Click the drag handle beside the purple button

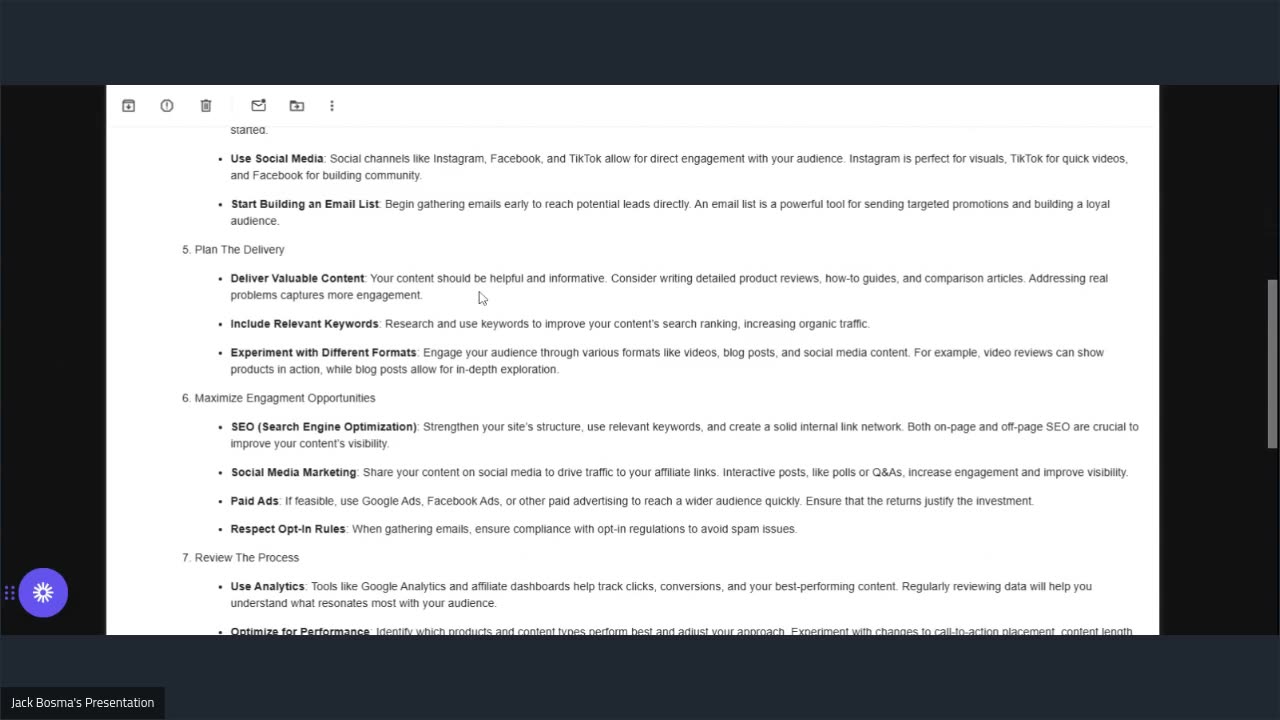click(9, 593)
